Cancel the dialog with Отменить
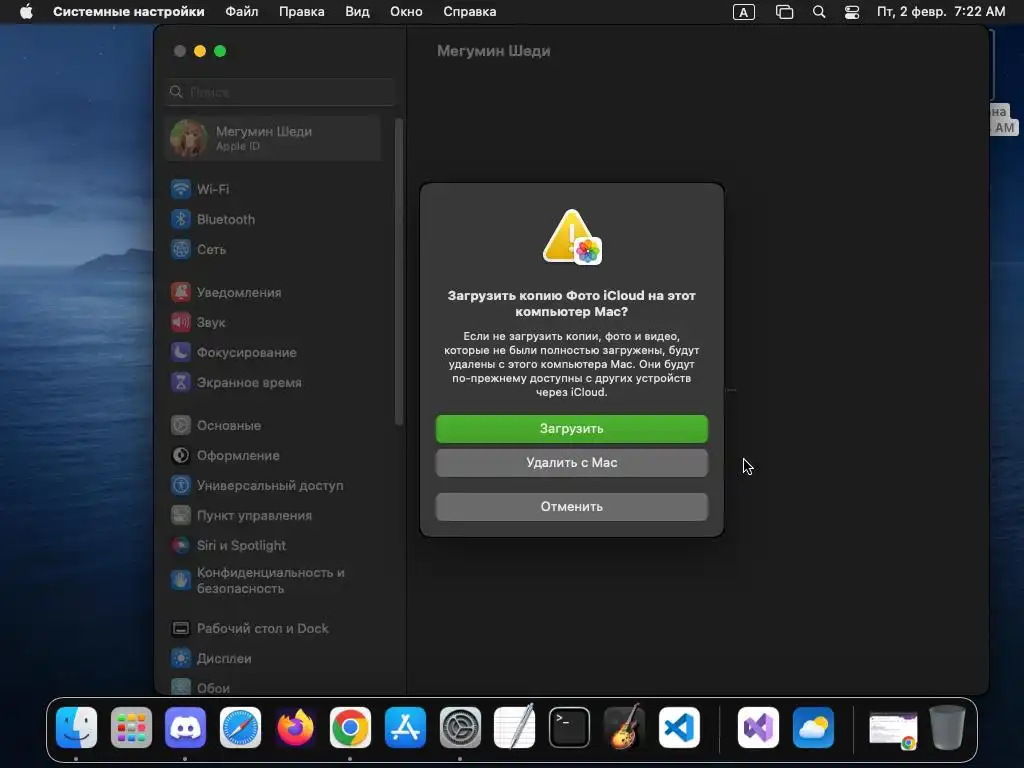 tap(571, 507)
